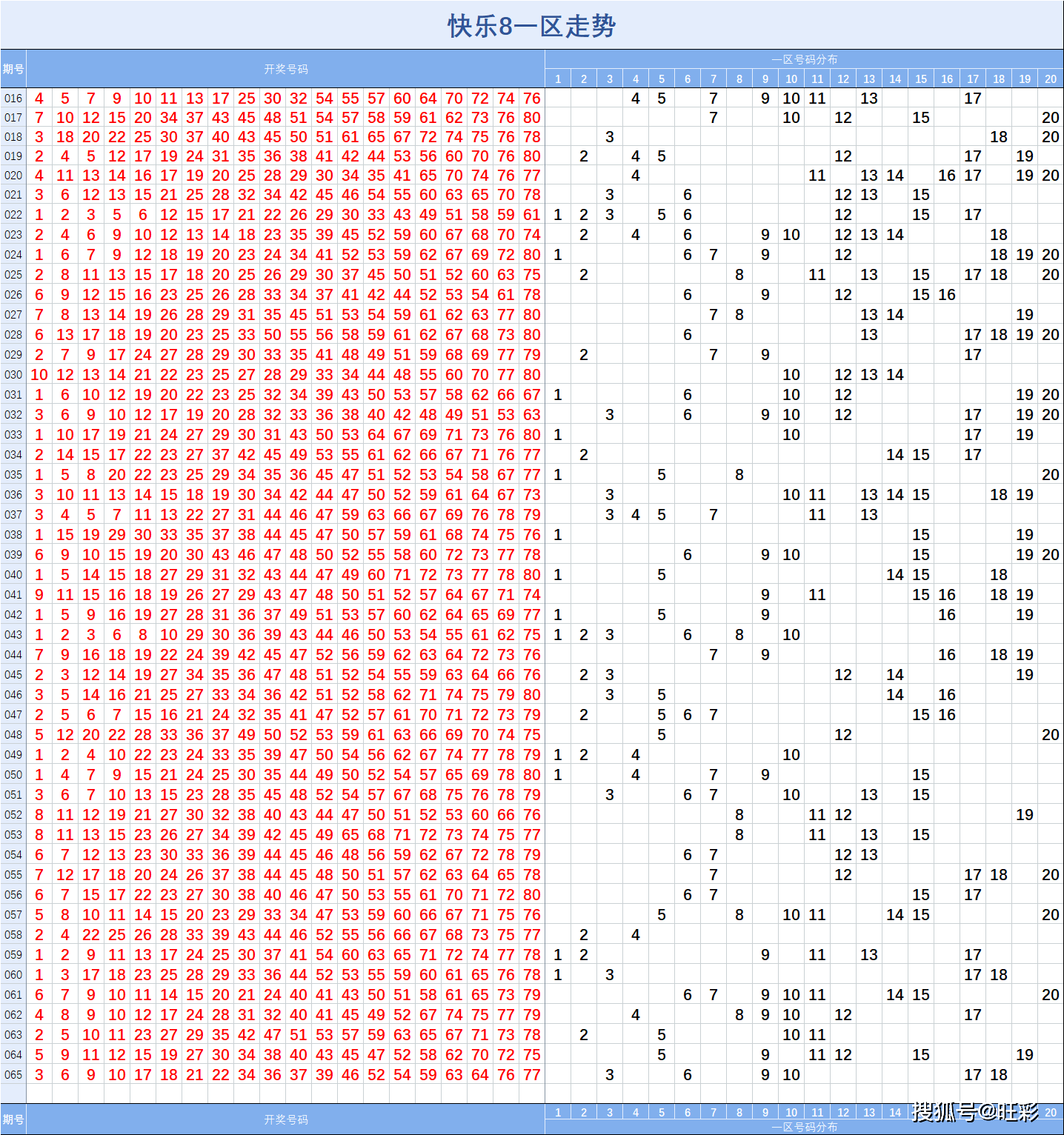Select column header 10 in the top header row

point(791,79)
